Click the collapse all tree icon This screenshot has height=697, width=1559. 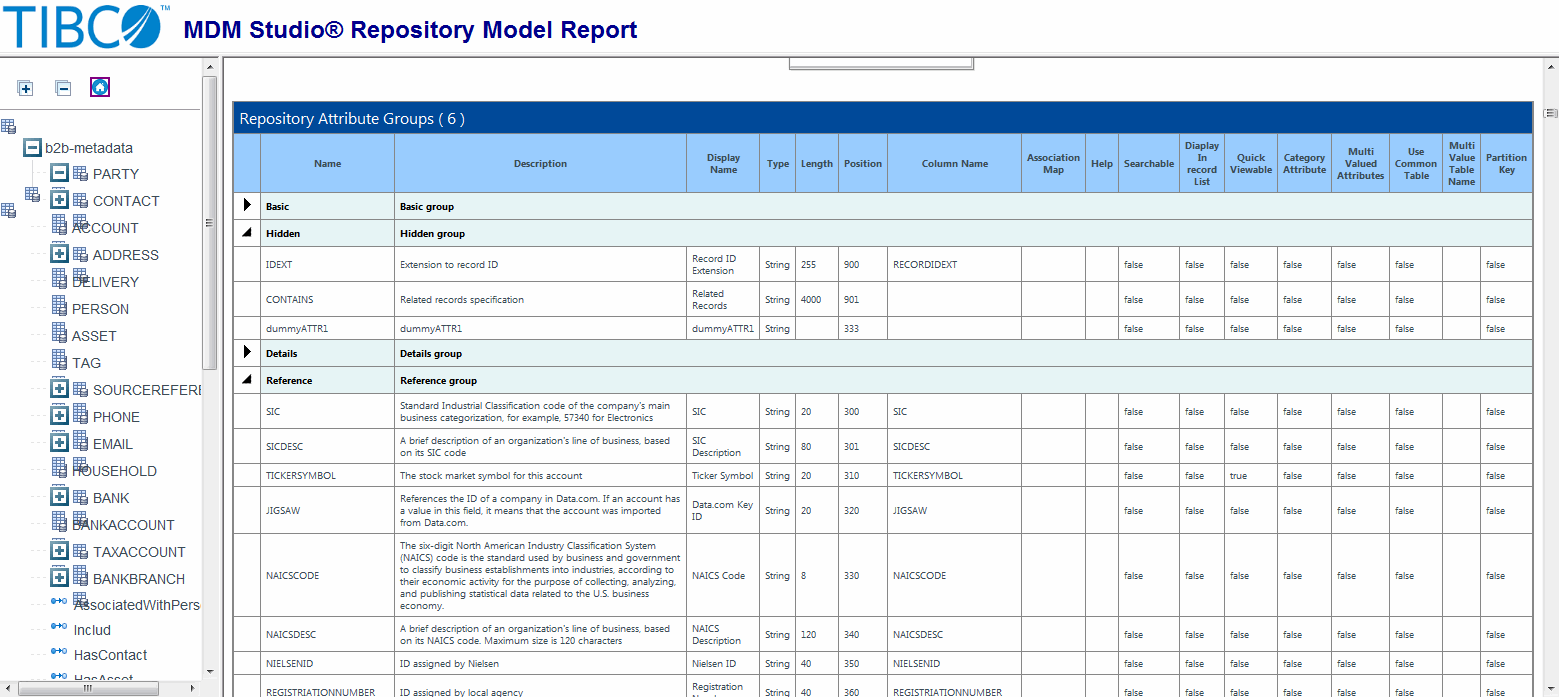(x=63, y=88)
